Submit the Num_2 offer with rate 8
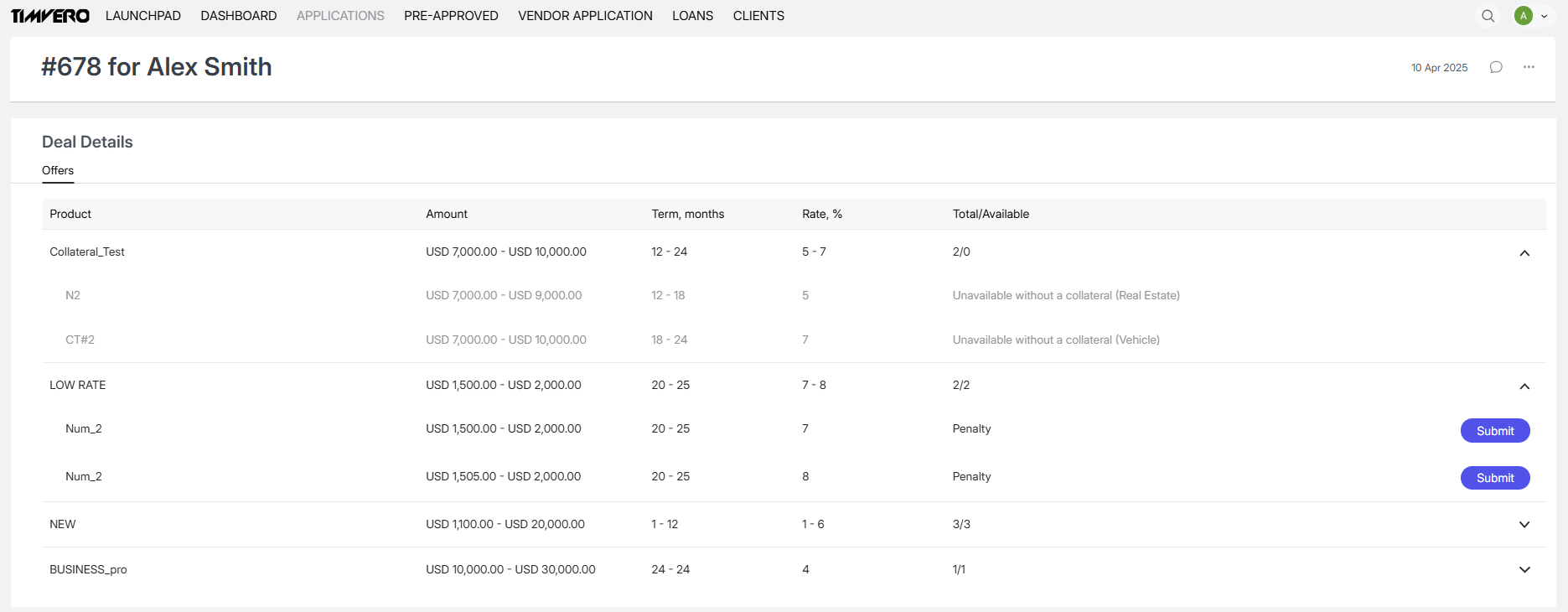This screenshot has width=1568, height=612. tap(1494, 478)
